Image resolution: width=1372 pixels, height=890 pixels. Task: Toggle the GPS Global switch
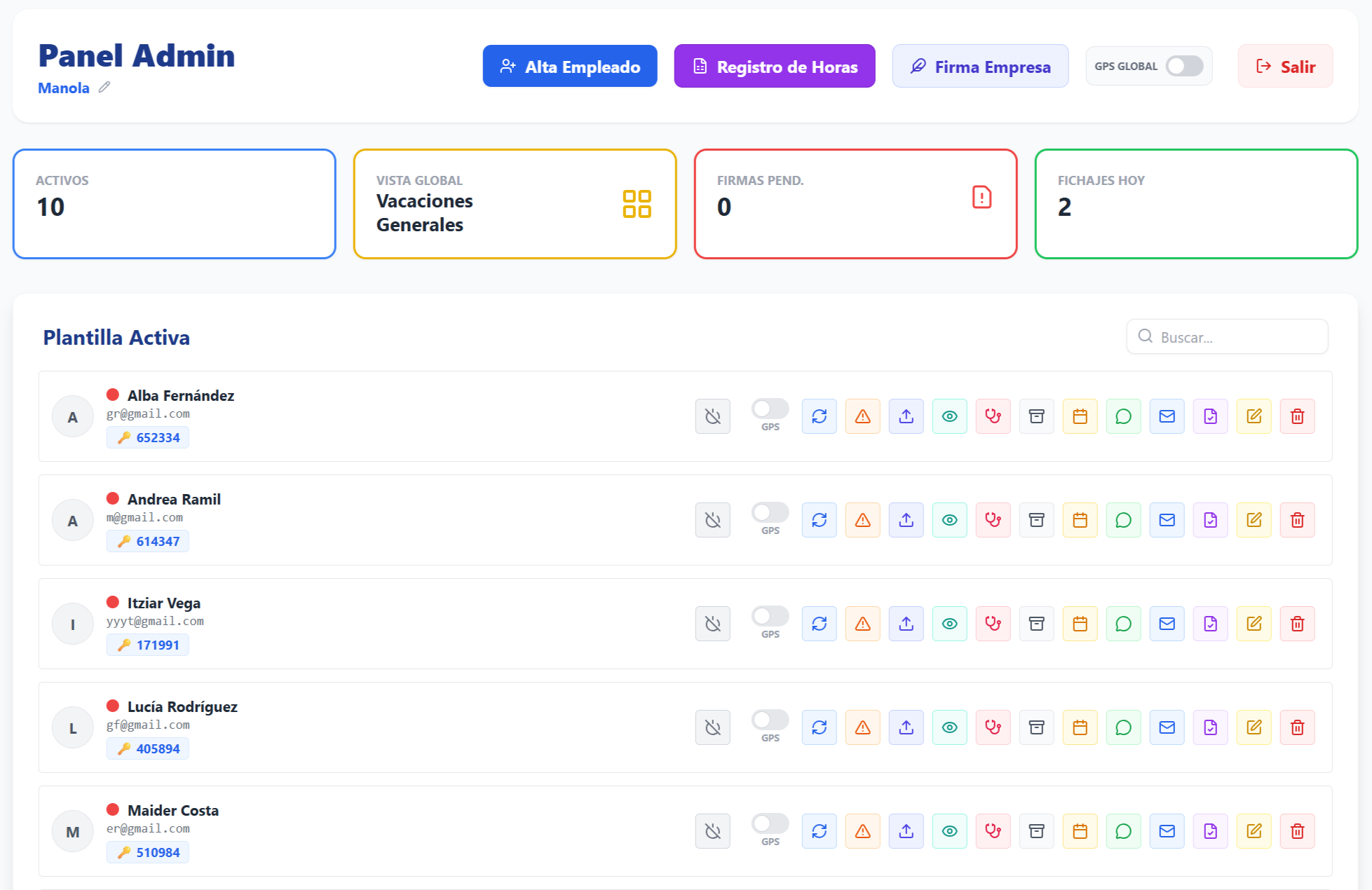click(1184, 67)
